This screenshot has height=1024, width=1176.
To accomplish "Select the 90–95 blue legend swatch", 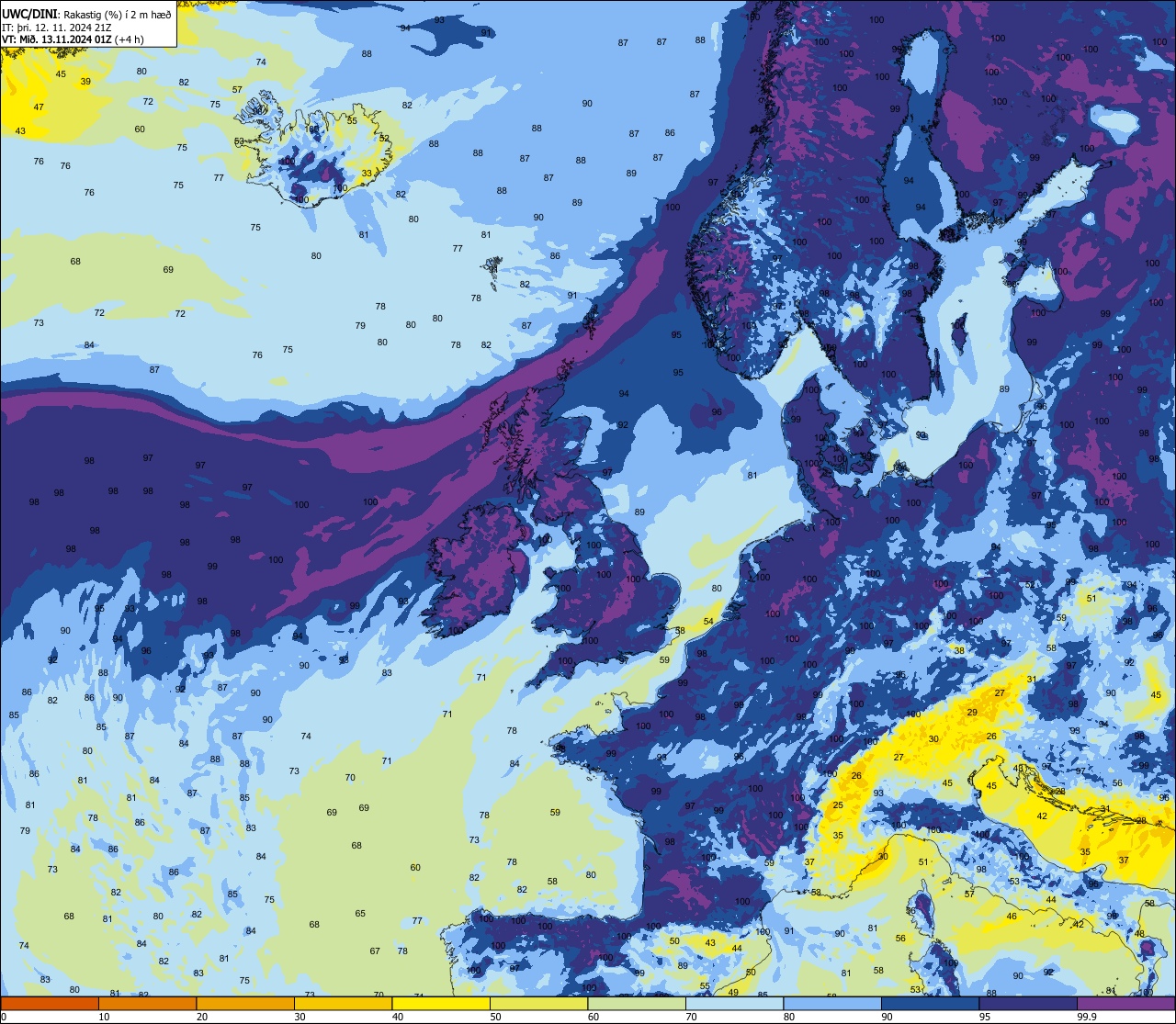I will (x=930, y=1003).
